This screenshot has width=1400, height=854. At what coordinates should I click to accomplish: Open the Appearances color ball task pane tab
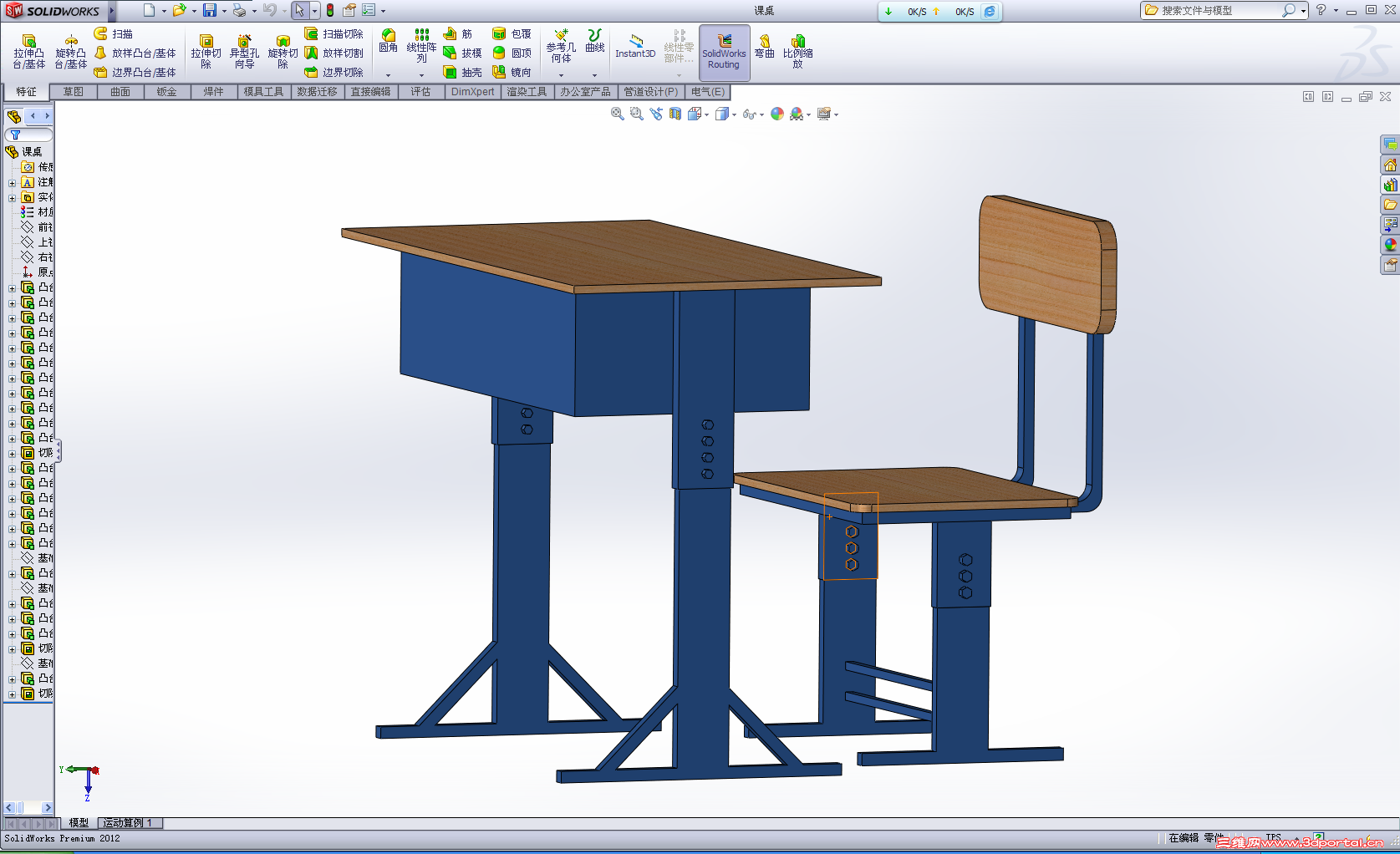coord(1390,245)
